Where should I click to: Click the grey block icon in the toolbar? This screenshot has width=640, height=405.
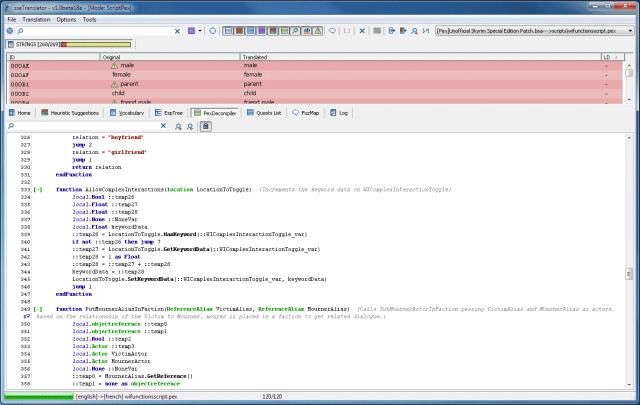point(377,31)
